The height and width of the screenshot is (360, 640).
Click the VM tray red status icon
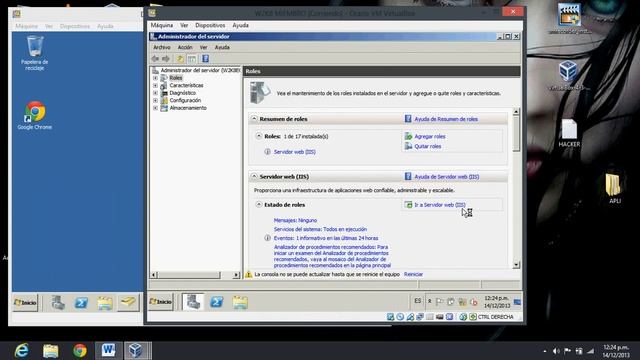pos(474,302)
